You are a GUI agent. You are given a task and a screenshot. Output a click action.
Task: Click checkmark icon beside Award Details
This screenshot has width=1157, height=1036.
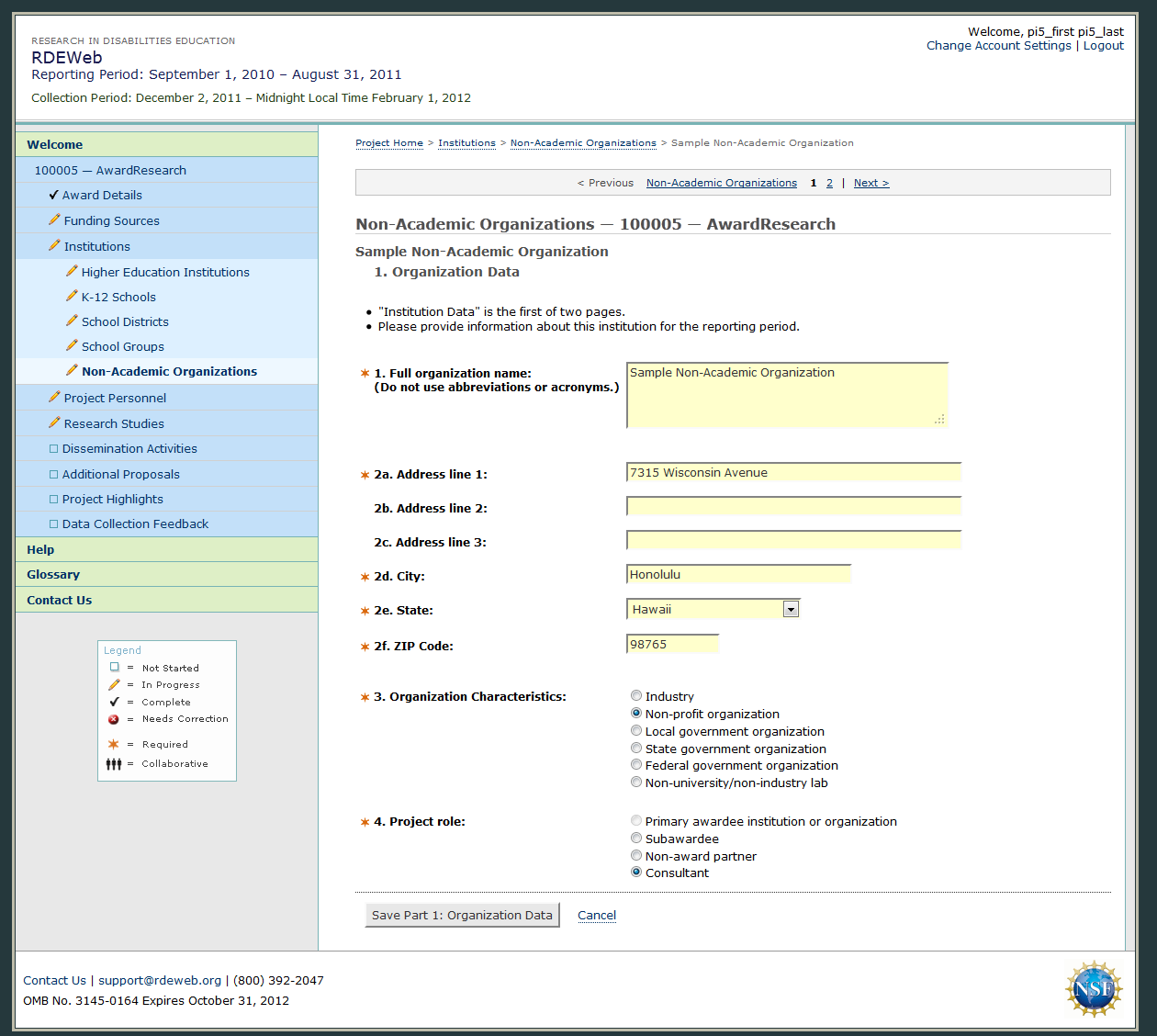click(53, 195)
